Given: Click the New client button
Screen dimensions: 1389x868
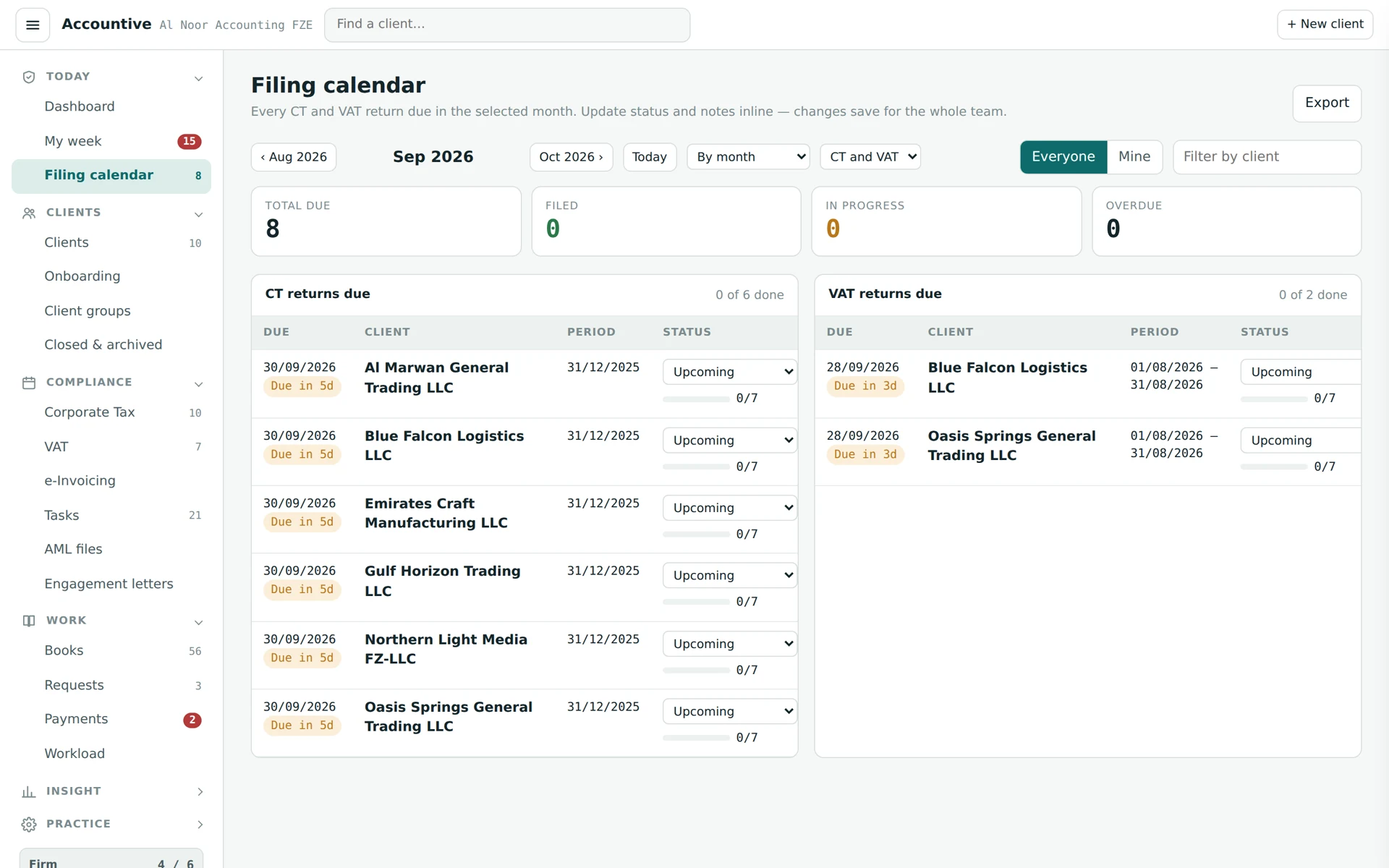Looking at the screenshot, I should tap(1325, 24).
